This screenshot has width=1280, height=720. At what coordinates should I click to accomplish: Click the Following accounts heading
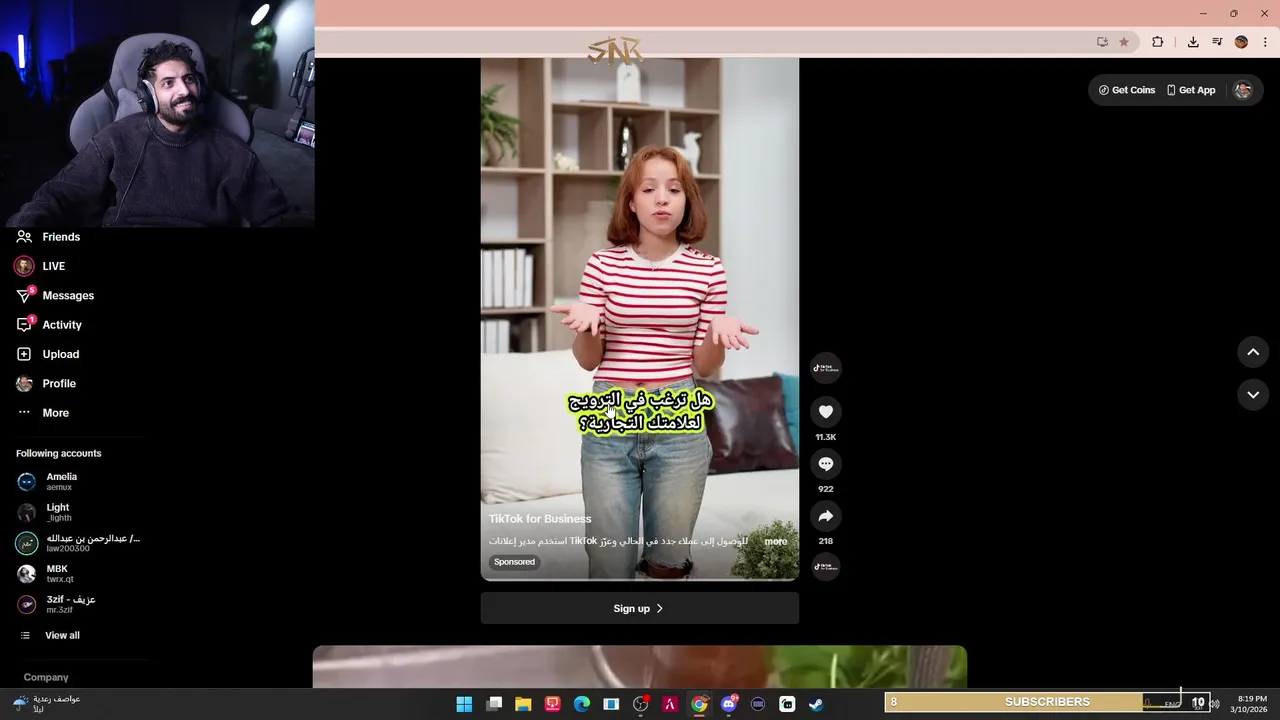click(59, 454)
